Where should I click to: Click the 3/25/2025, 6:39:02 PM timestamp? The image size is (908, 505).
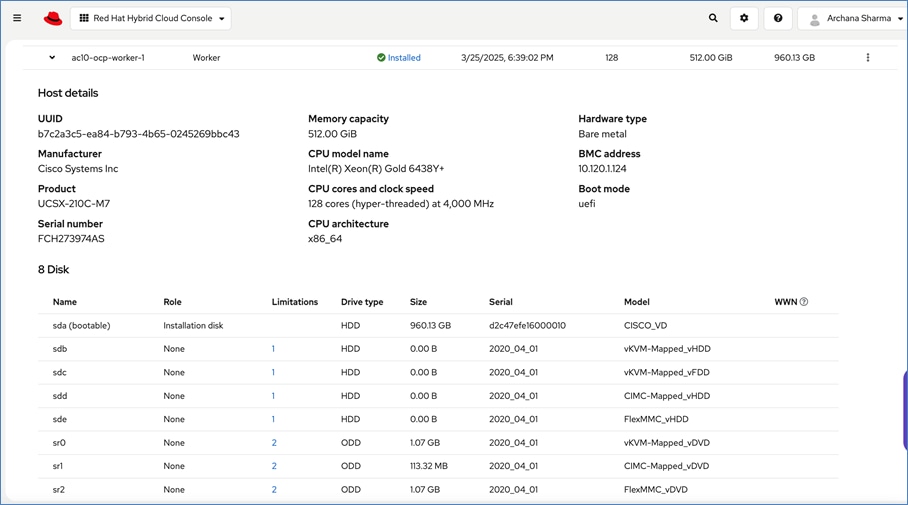pyautogui.click(x=507, y=57)
